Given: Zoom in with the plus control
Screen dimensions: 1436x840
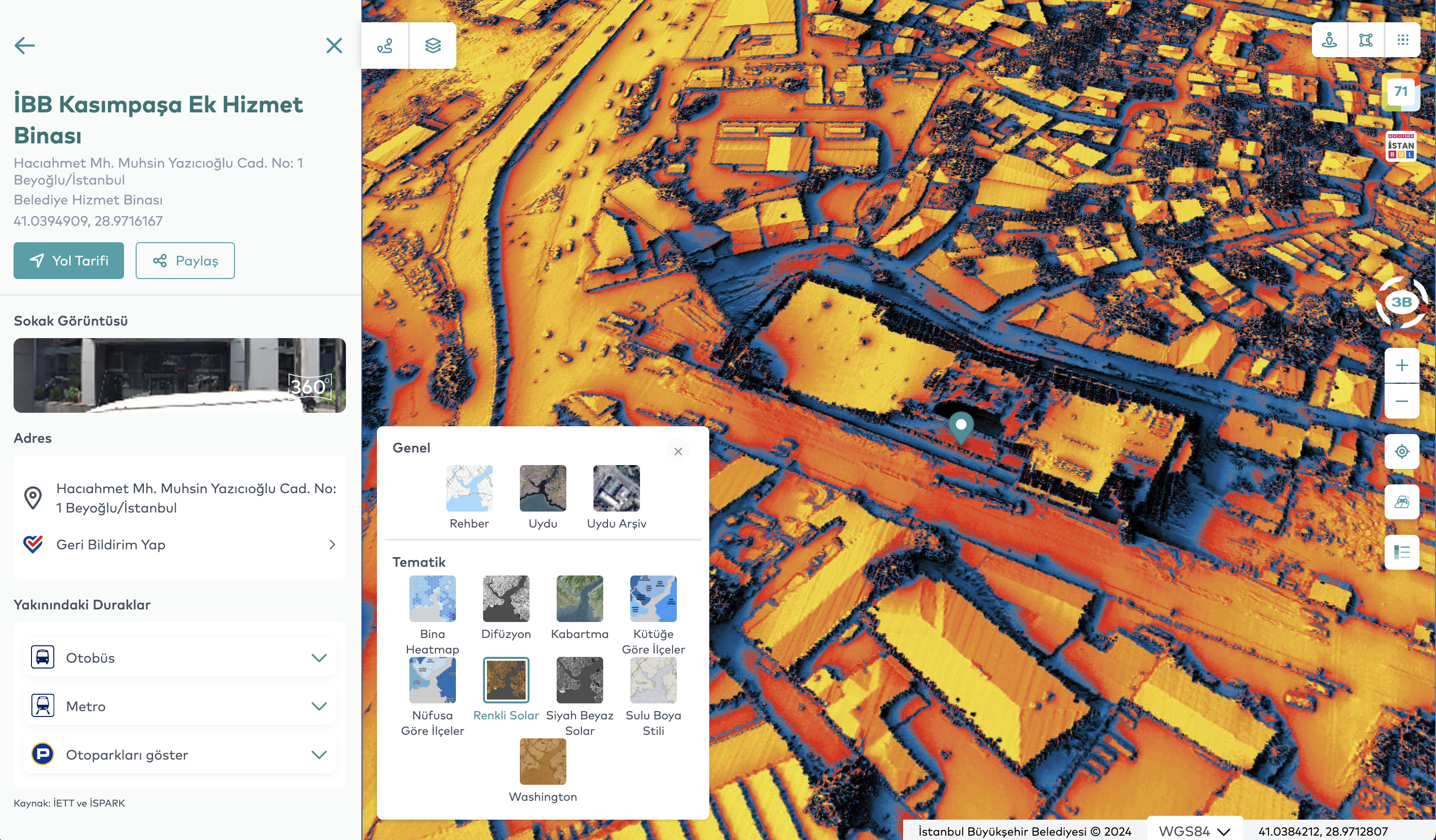Looking at the screenshot, I should click(1402, 365).
